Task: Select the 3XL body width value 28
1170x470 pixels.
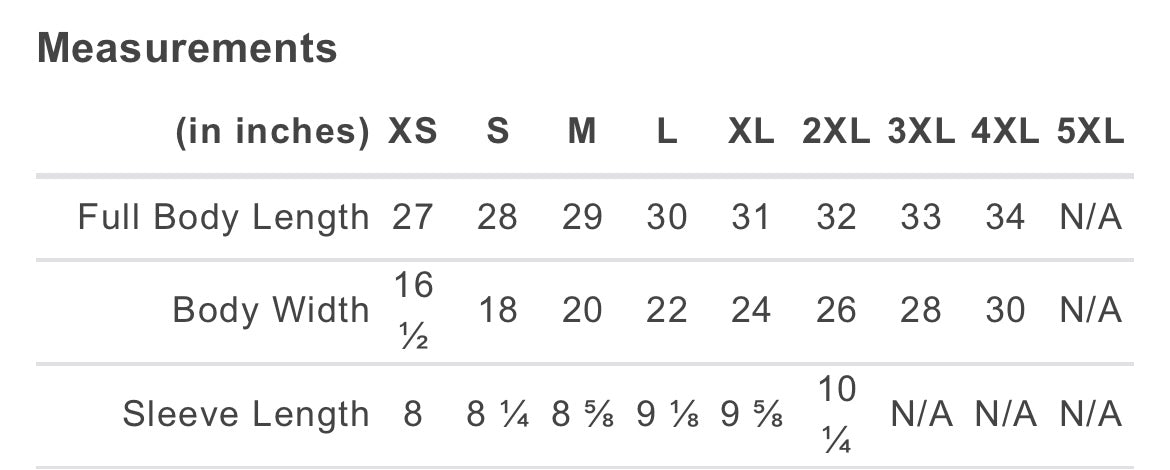Action: point(921,310)
